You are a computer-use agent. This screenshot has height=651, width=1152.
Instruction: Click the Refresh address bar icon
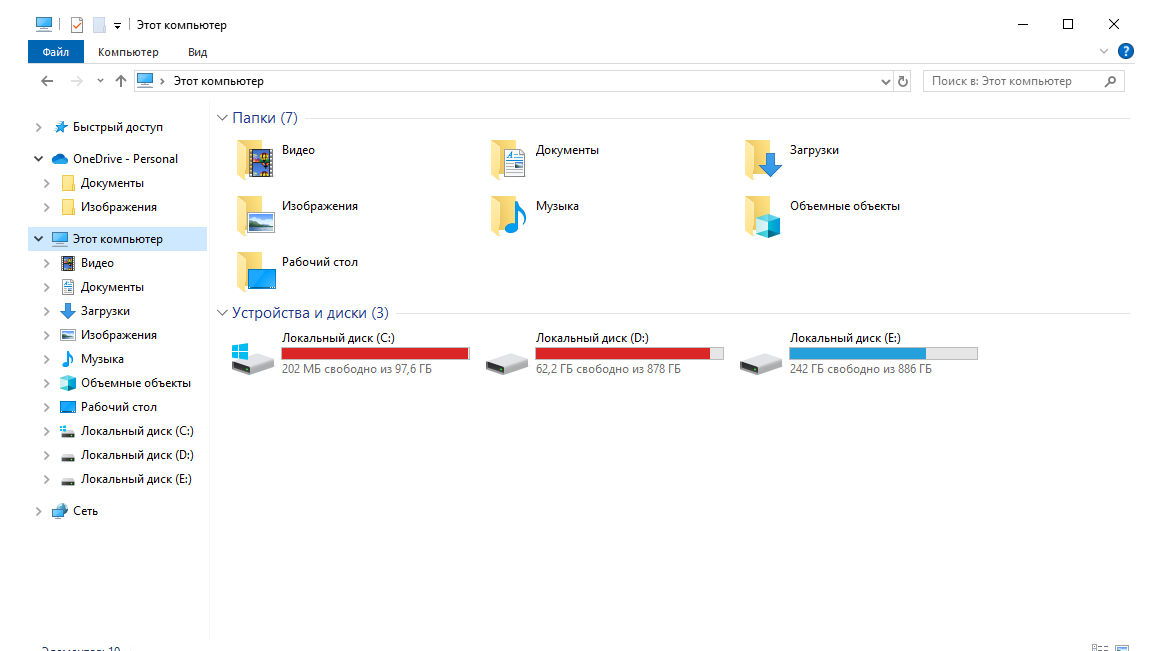click(903, 82)
